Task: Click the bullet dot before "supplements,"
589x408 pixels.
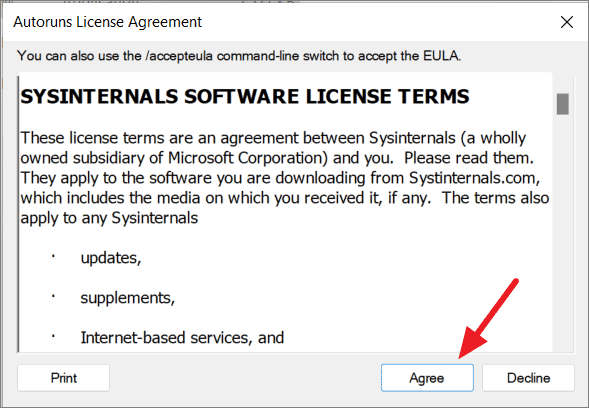Action: (53, 296)
